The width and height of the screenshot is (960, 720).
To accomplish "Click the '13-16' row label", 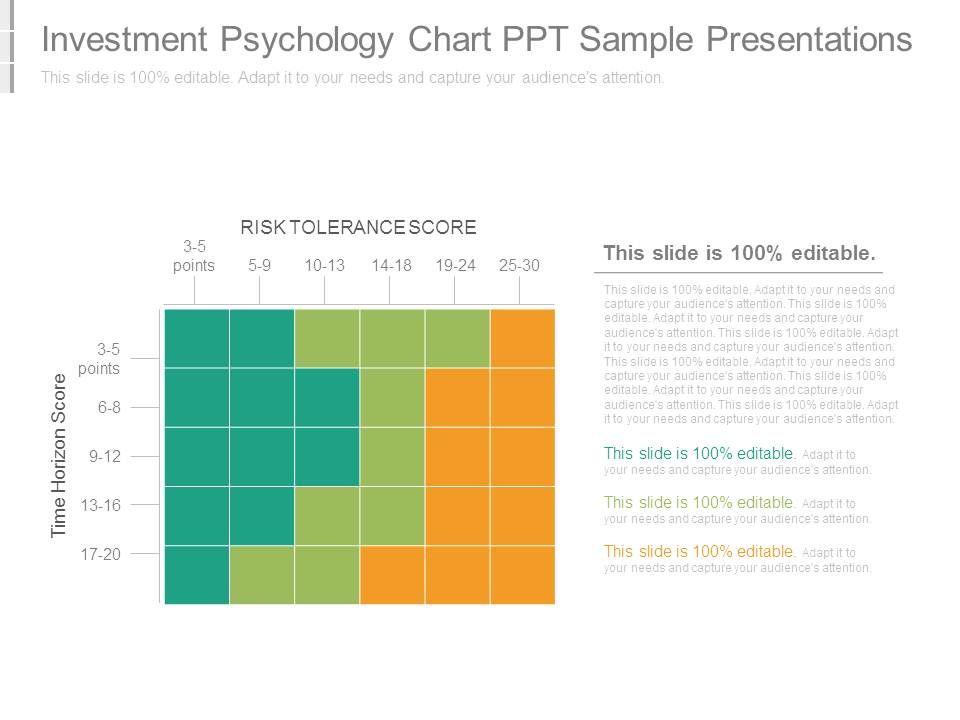I will click(101, 505).
